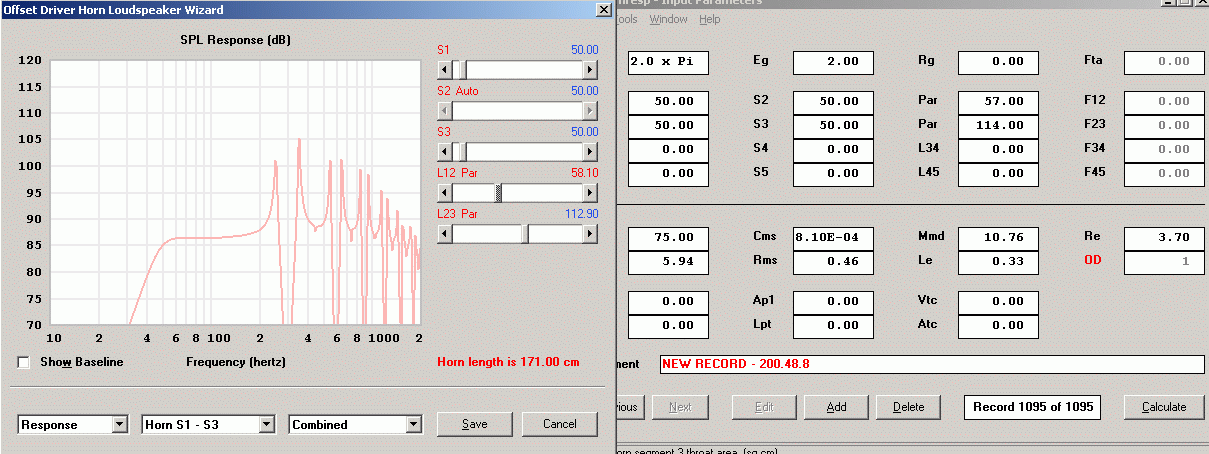1209x454 pixels.
Task: Click the Par field showing 57.00
Action: tap(998, 102)
